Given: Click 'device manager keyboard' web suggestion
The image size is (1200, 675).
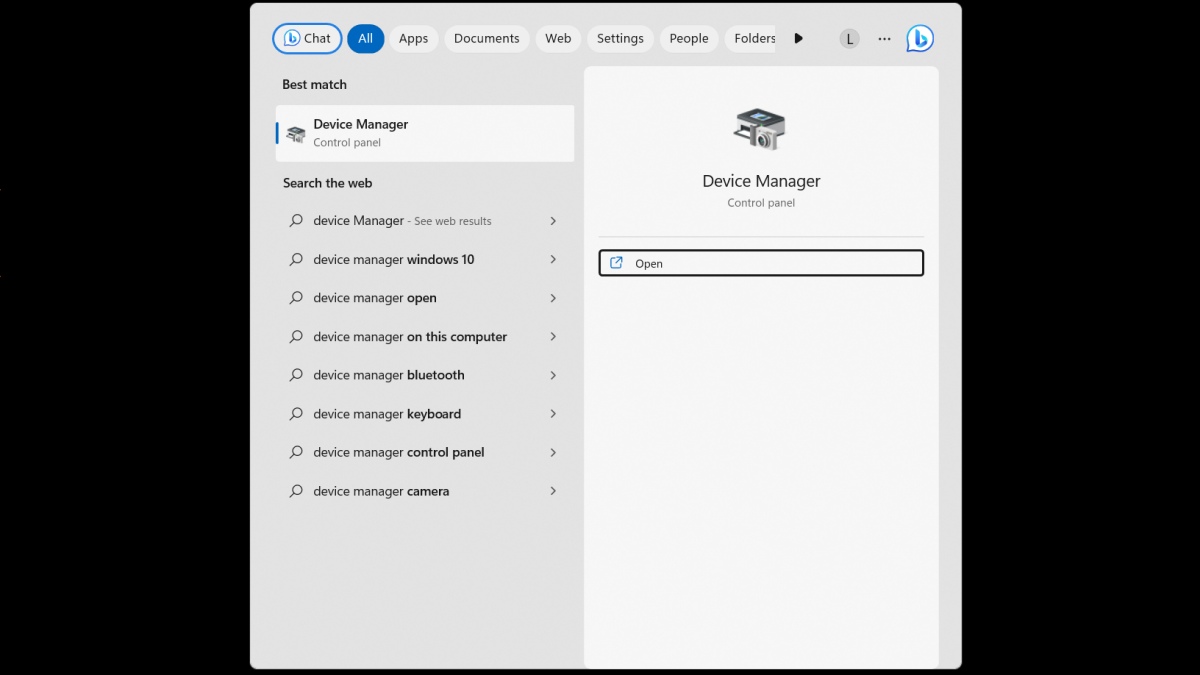Looking at the screenshot, I should (x=425, y=414).
